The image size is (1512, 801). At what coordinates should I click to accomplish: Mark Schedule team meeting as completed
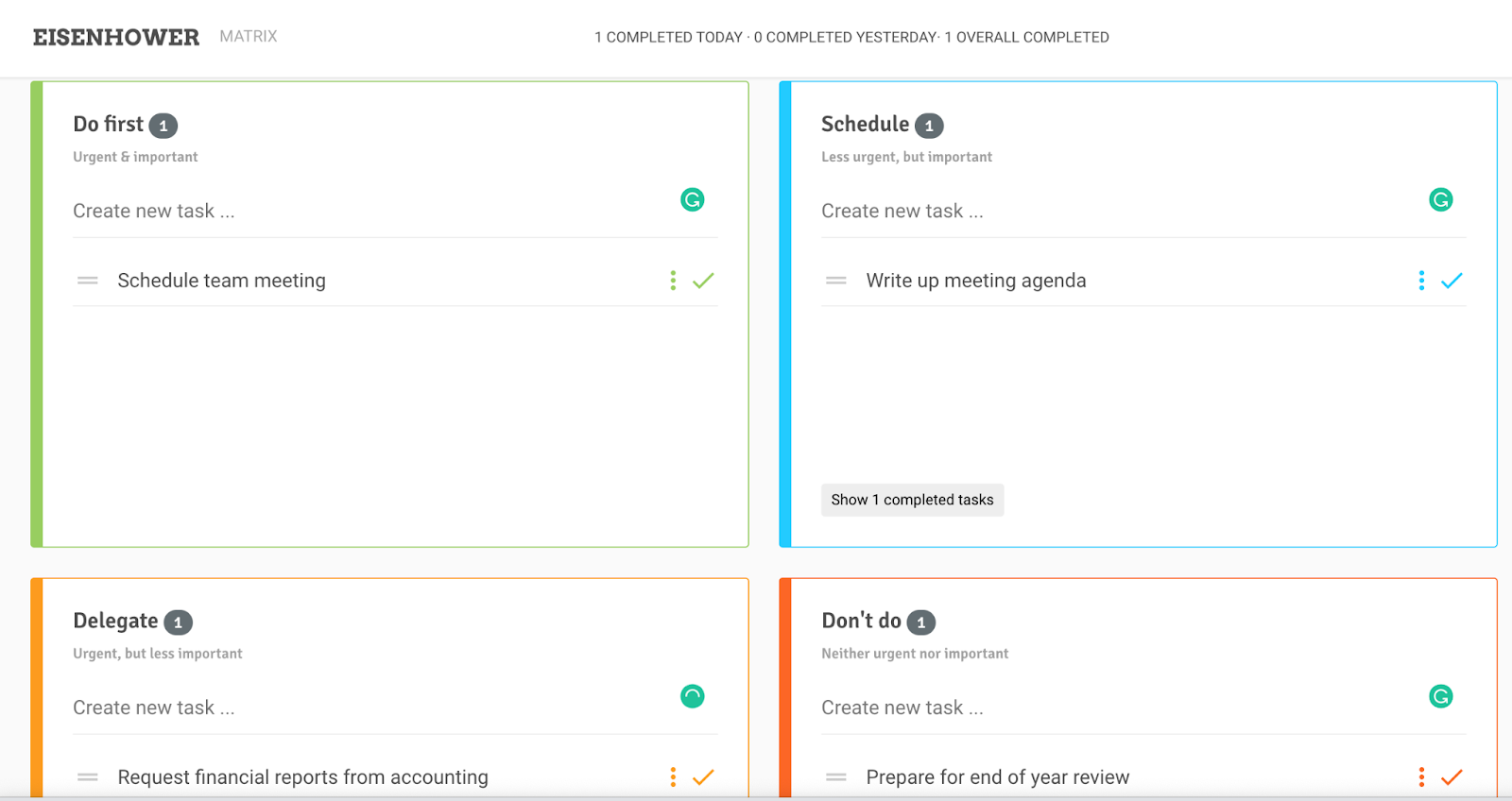pyautogui.click(x=702, y=280)
